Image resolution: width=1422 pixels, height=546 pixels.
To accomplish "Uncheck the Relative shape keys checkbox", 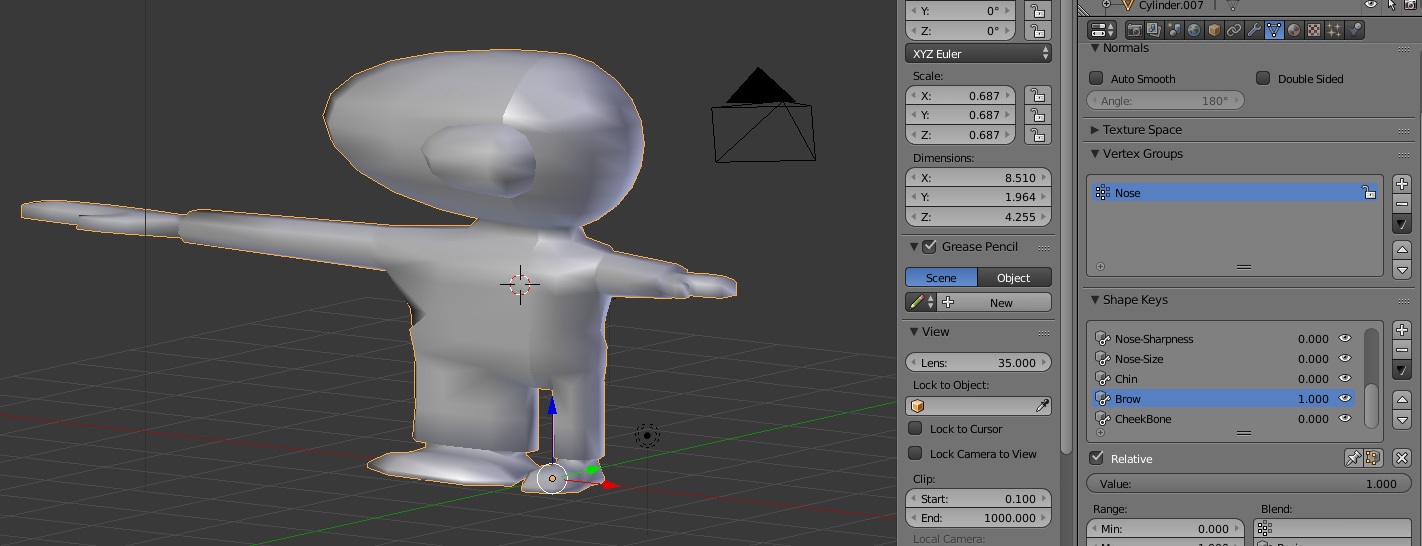I will point(1097,458).
